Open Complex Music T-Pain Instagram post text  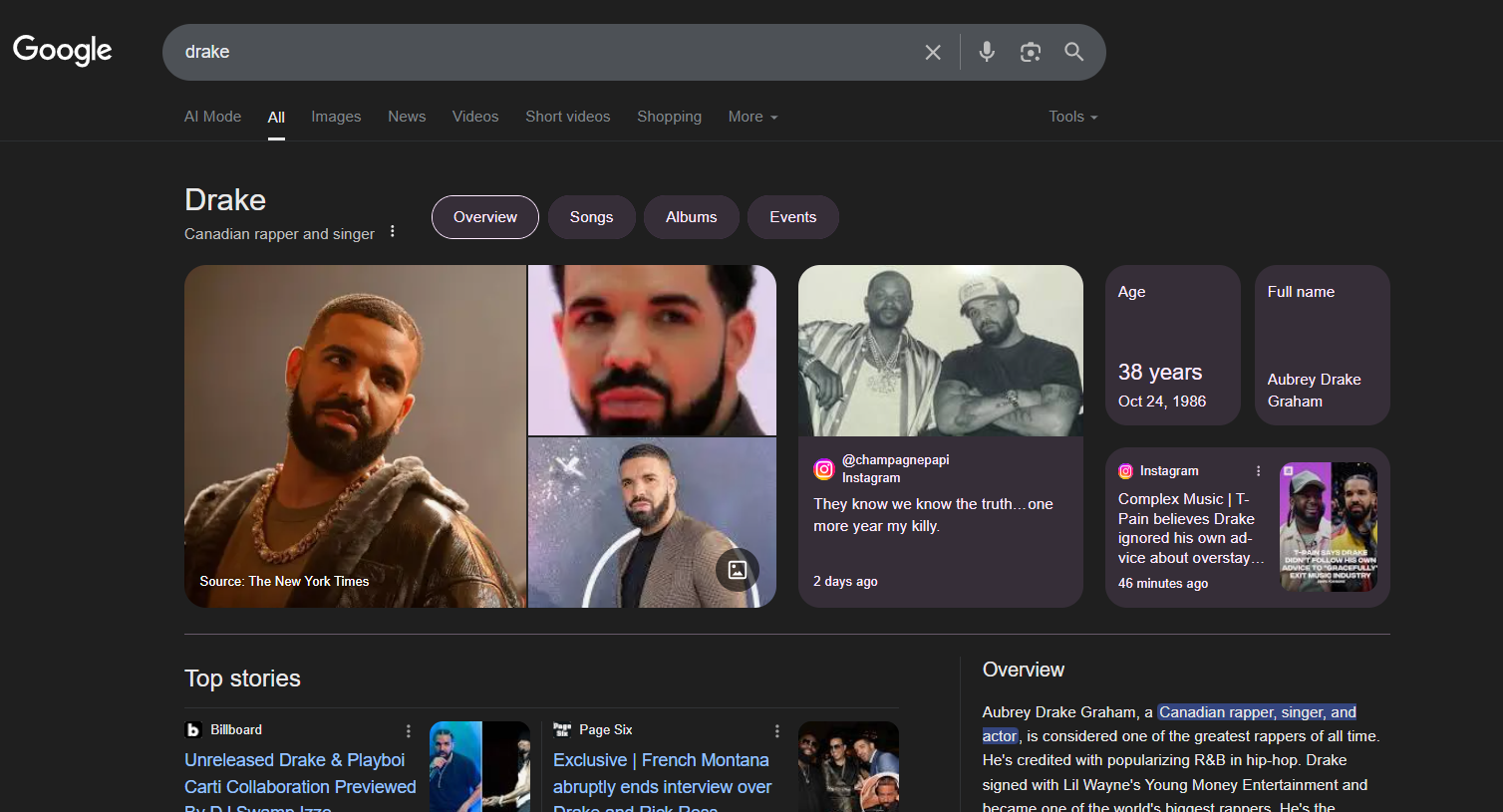click(1190, 528)
